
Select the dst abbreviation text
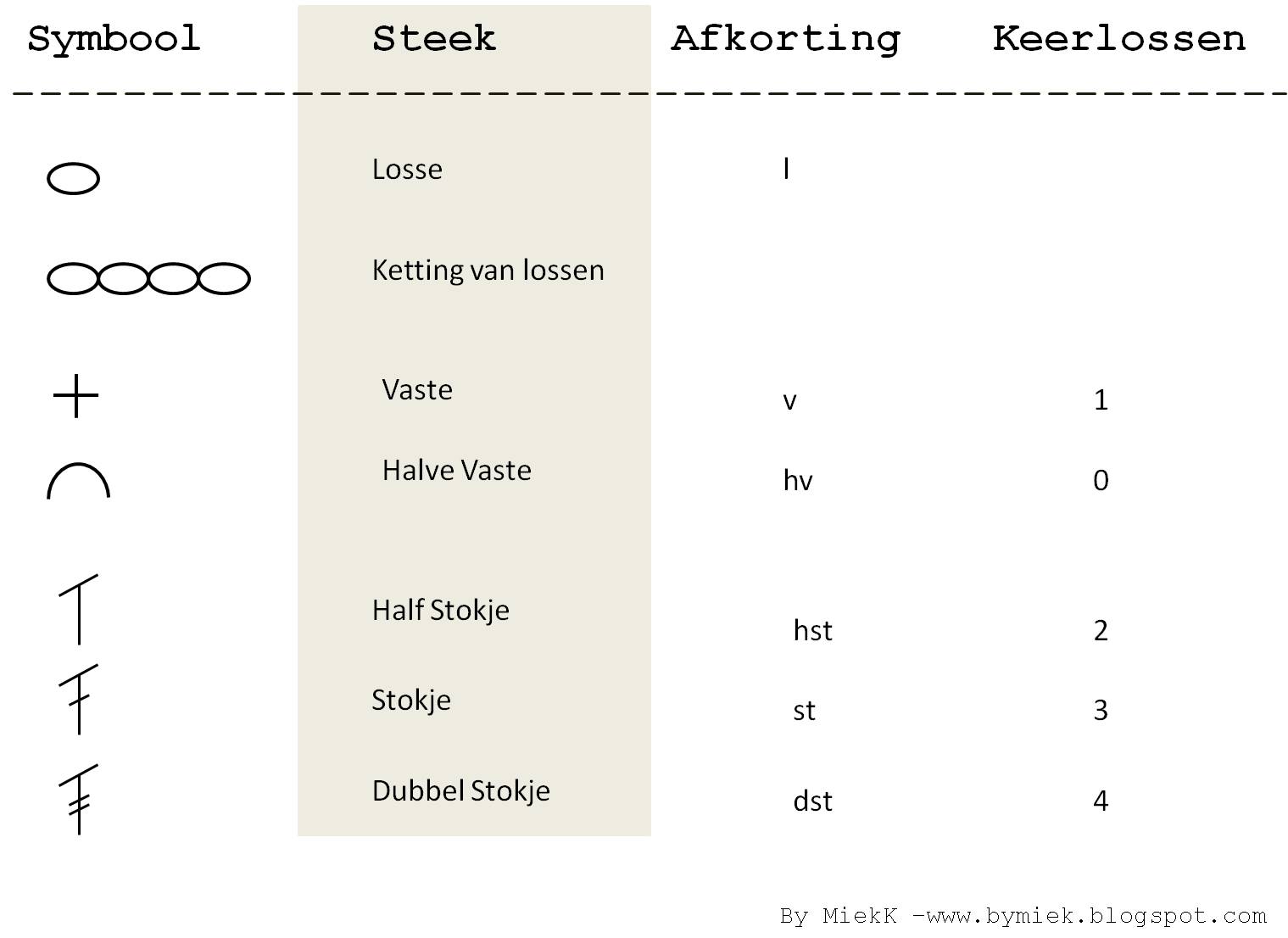click(813, 801)
